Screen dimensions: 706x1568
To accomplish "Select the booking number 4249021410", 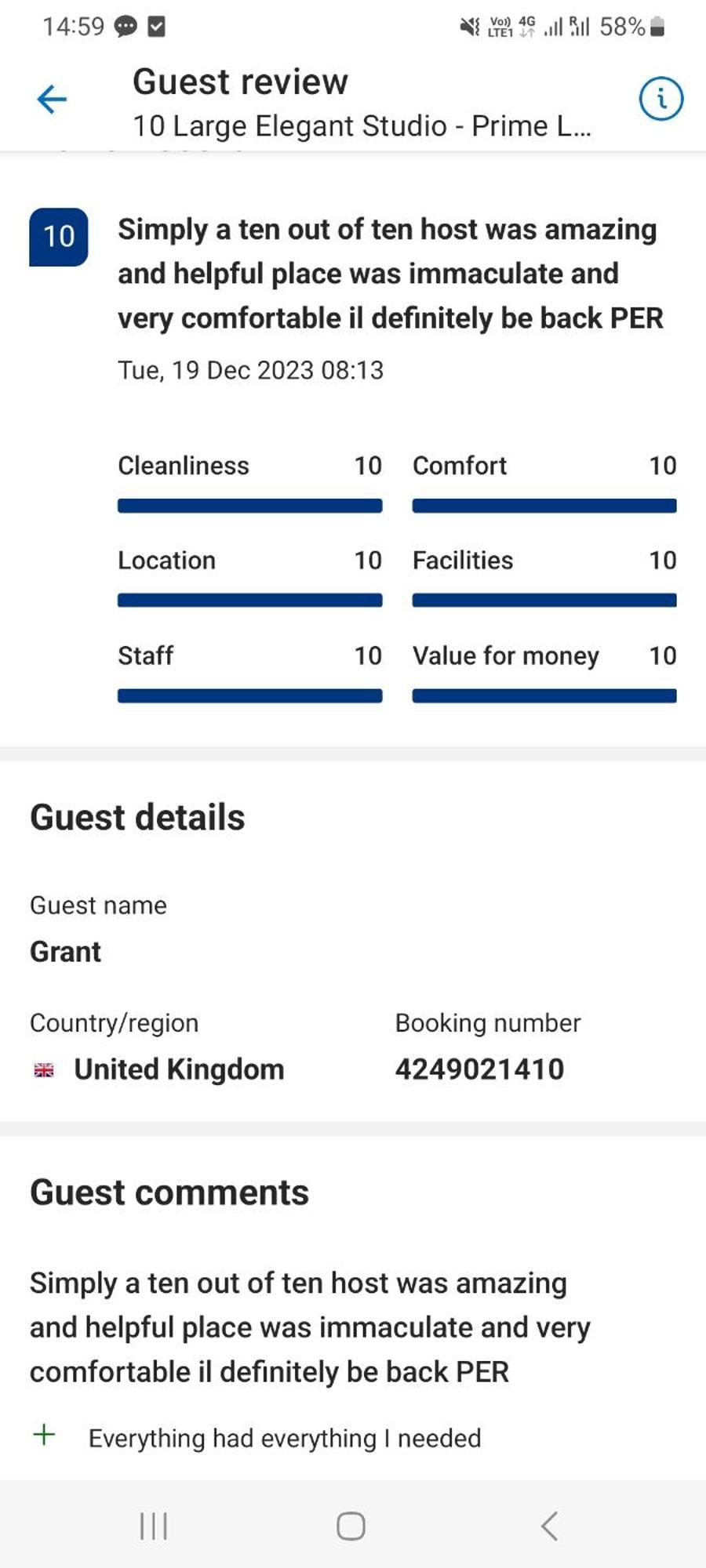I will [479, 1069].
